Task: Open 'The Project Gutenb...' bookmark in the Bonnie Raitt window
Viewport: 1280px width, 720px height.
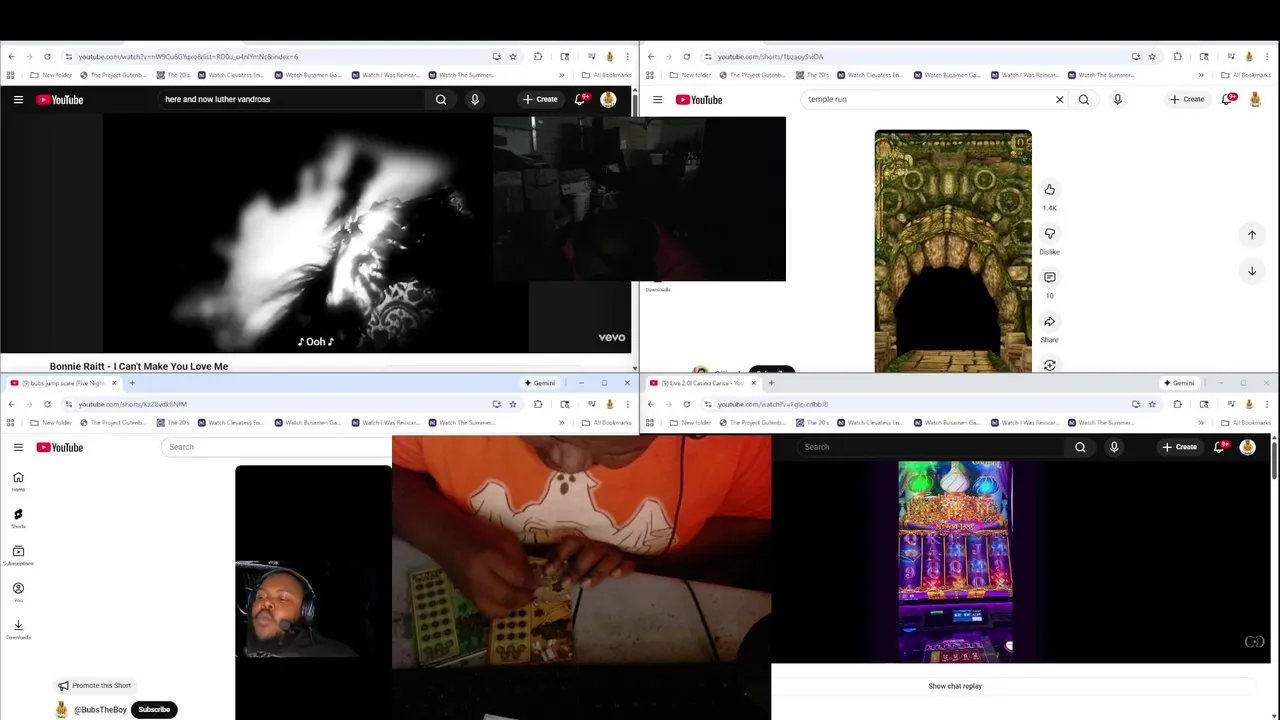Action: pyautogui.click(x=113, y=75)
